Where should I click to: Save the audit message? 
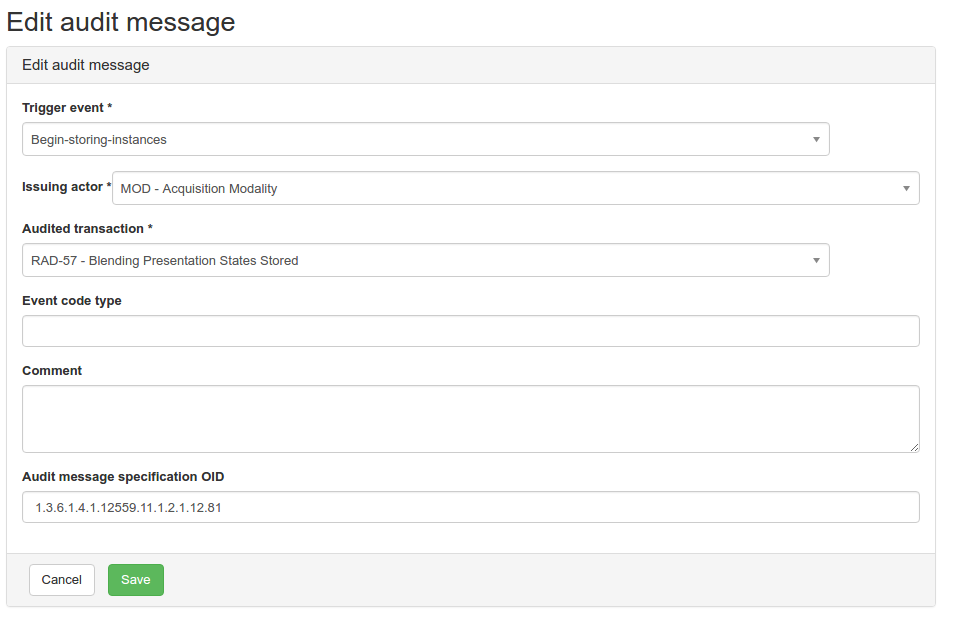click(136, 580)
